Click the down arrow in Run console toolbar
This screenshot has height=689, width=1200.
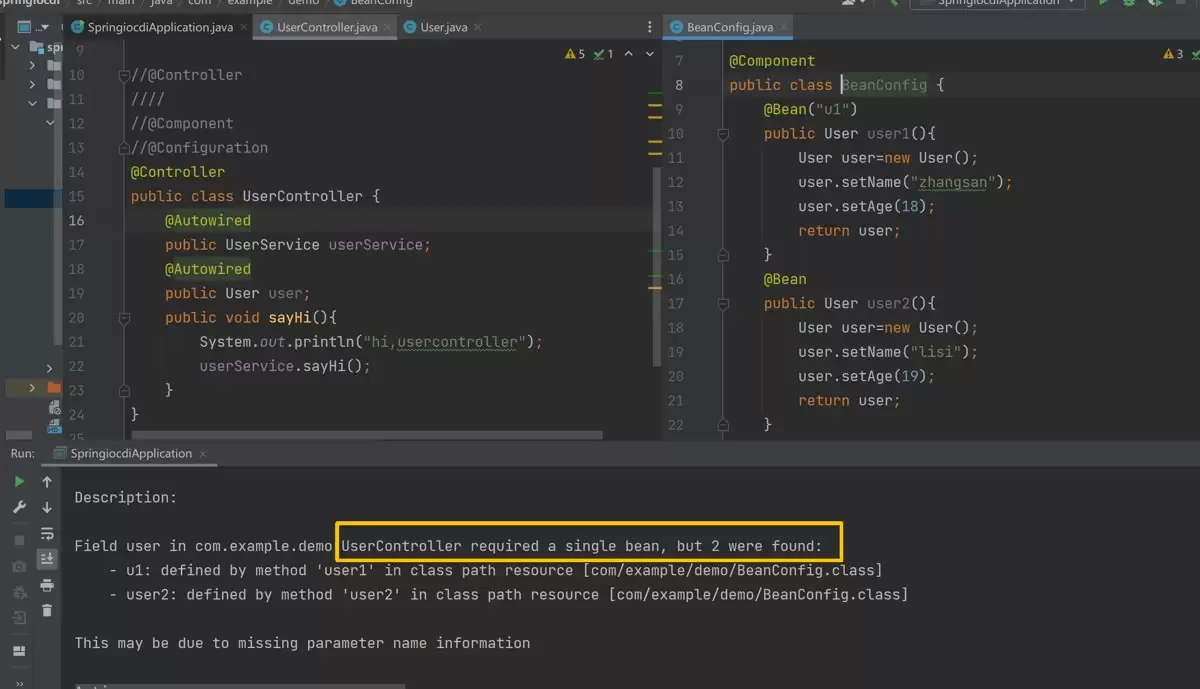click(47, 508)
